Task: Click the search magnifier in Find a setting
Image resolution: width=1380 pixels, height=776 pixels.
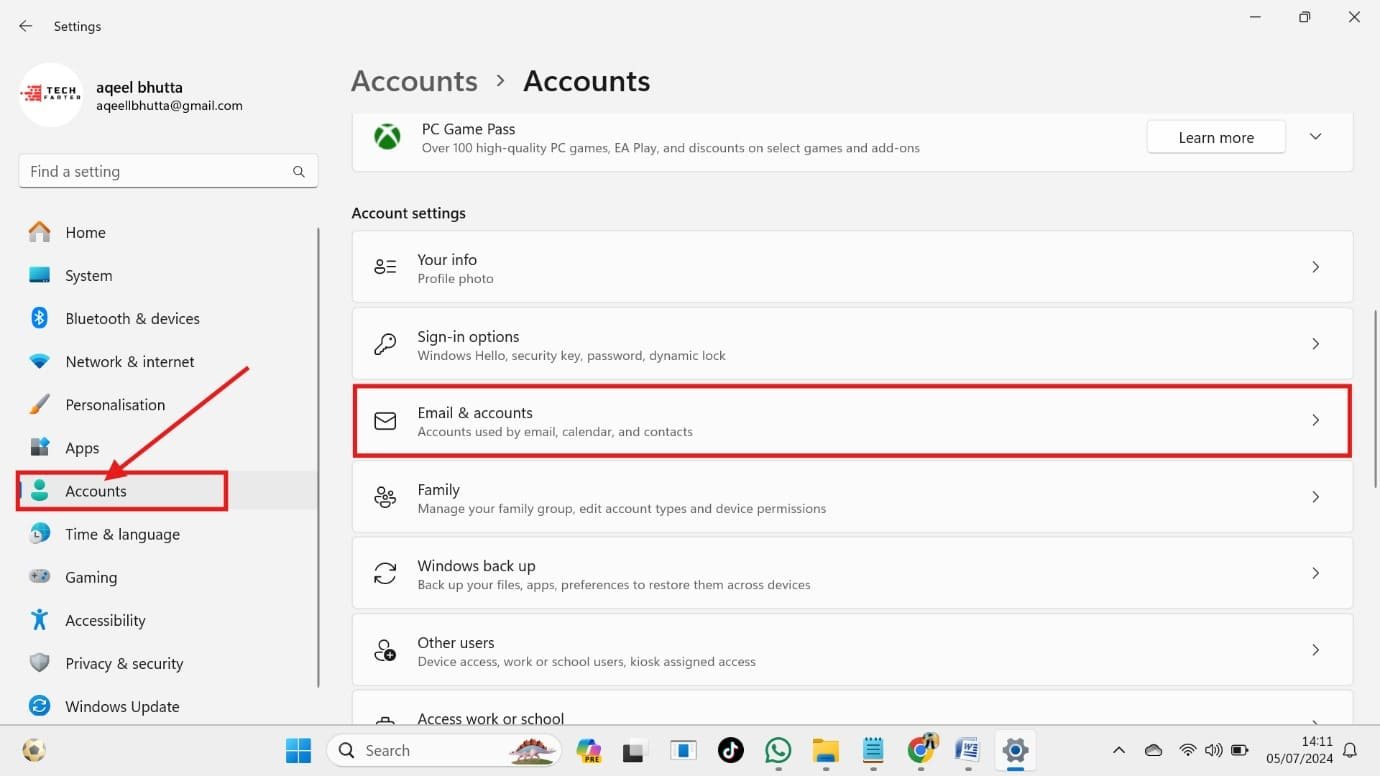Action: tap(298, 172)
